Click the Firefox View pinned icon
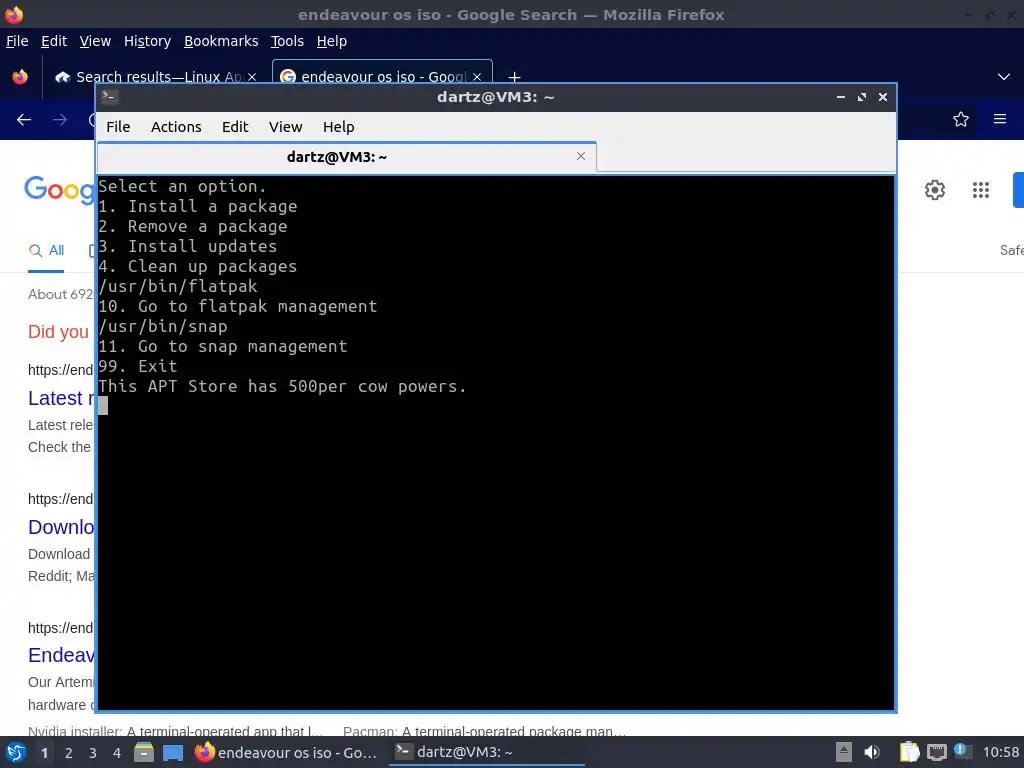The height and width of the screenshot is (768, 1024). [20, 77]
